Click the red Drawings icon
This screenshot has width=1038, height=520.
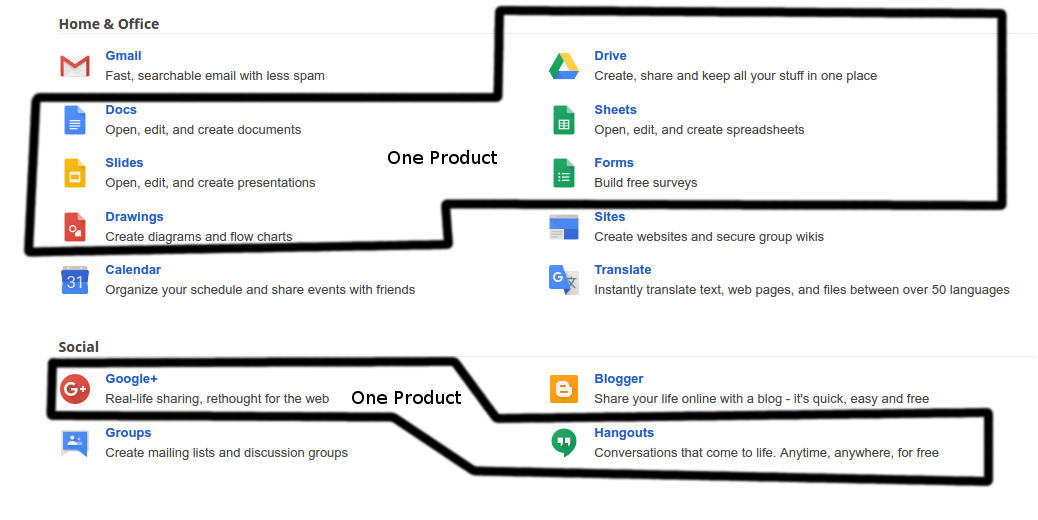pyautogui.click(x=75, y=227)
